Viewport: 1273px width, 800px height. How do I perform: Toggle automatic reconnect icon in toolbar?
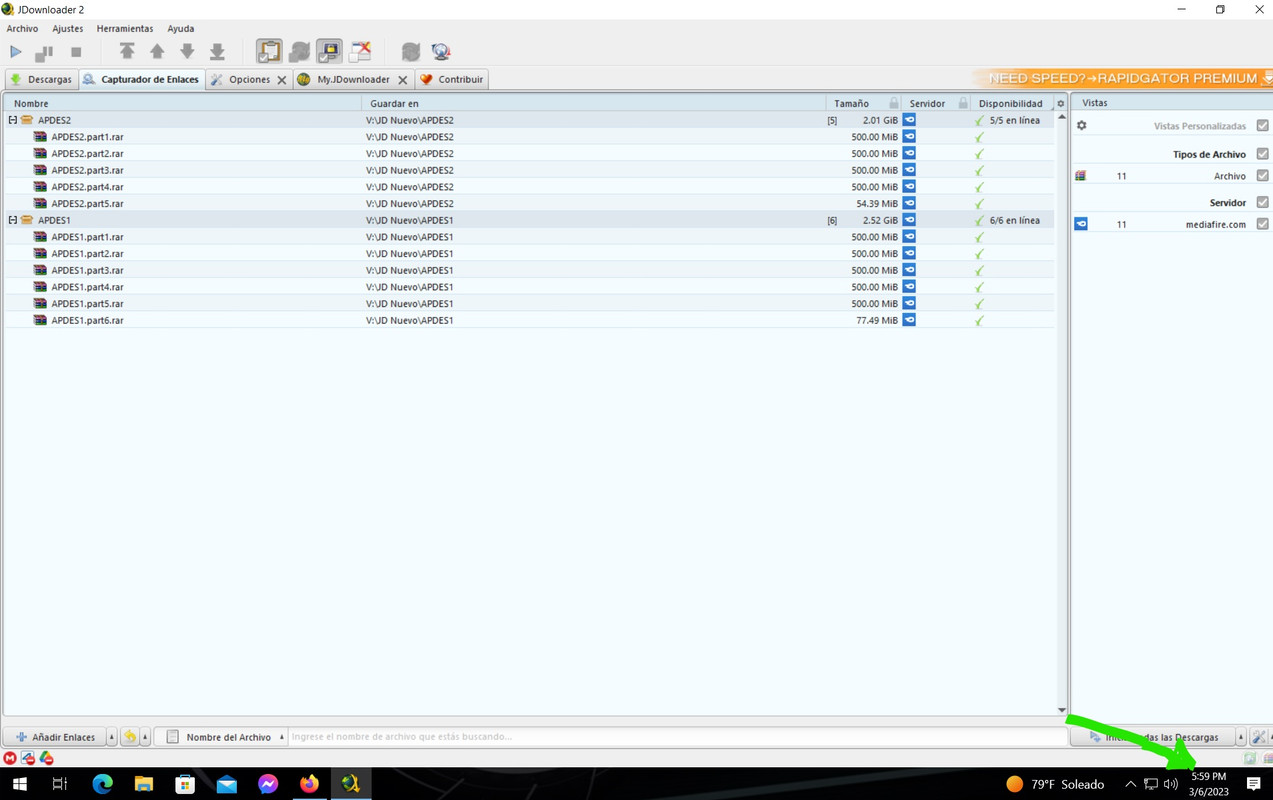[299, 51]
